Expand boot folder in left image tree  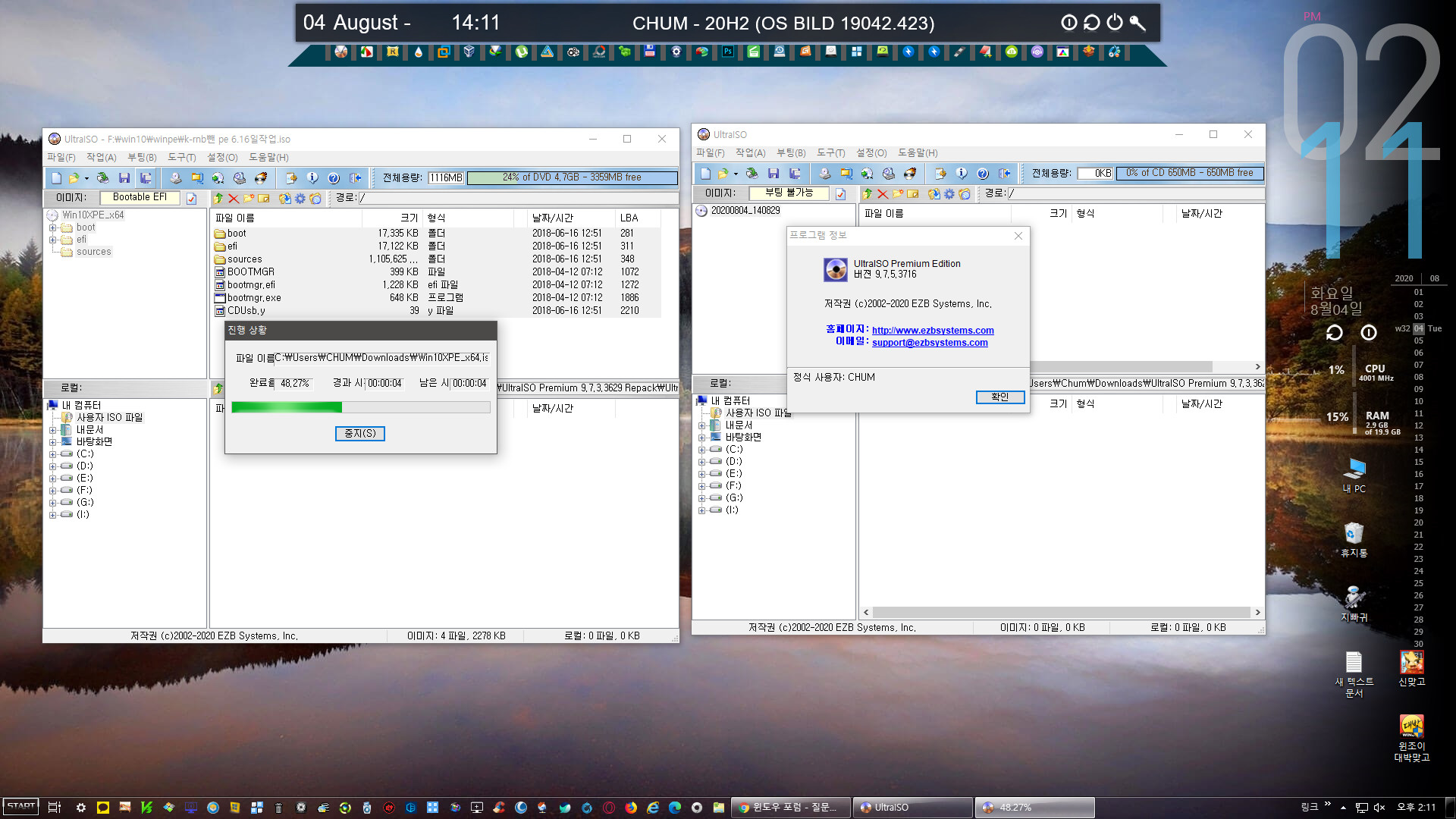pyautogui.click(x=53, y=227)
